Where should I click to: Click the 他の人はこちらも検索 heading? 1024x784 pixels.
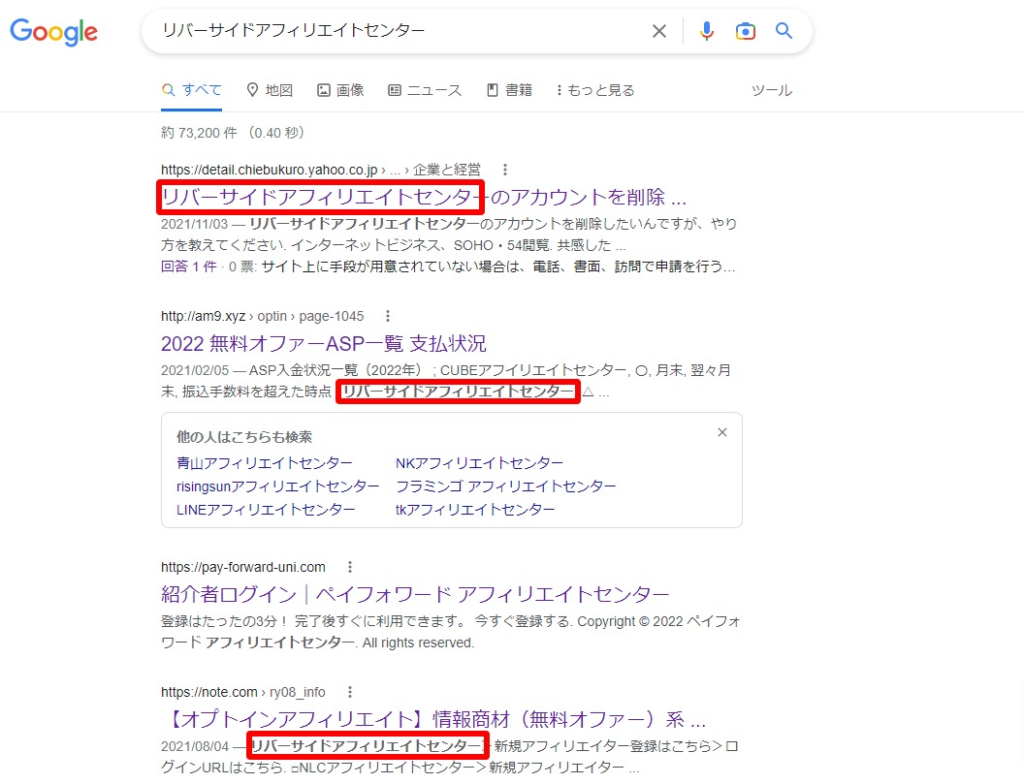pyautogui.click(x=244, y=437)
